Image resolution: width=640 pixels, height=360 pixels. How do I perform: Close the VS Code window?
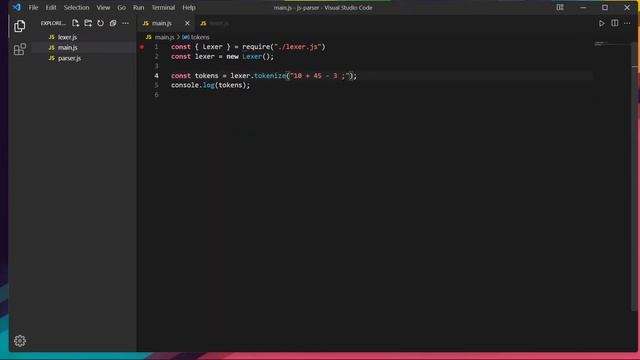627,7
